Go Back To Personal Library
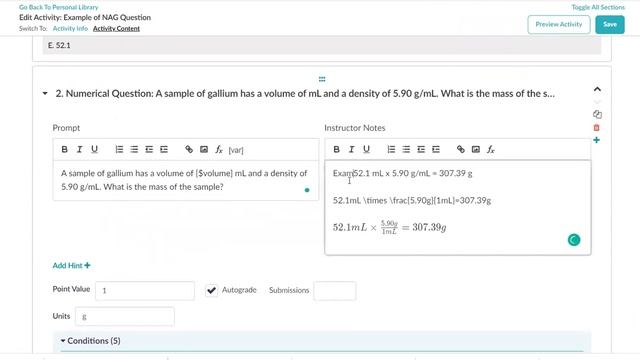 [59, 7]
